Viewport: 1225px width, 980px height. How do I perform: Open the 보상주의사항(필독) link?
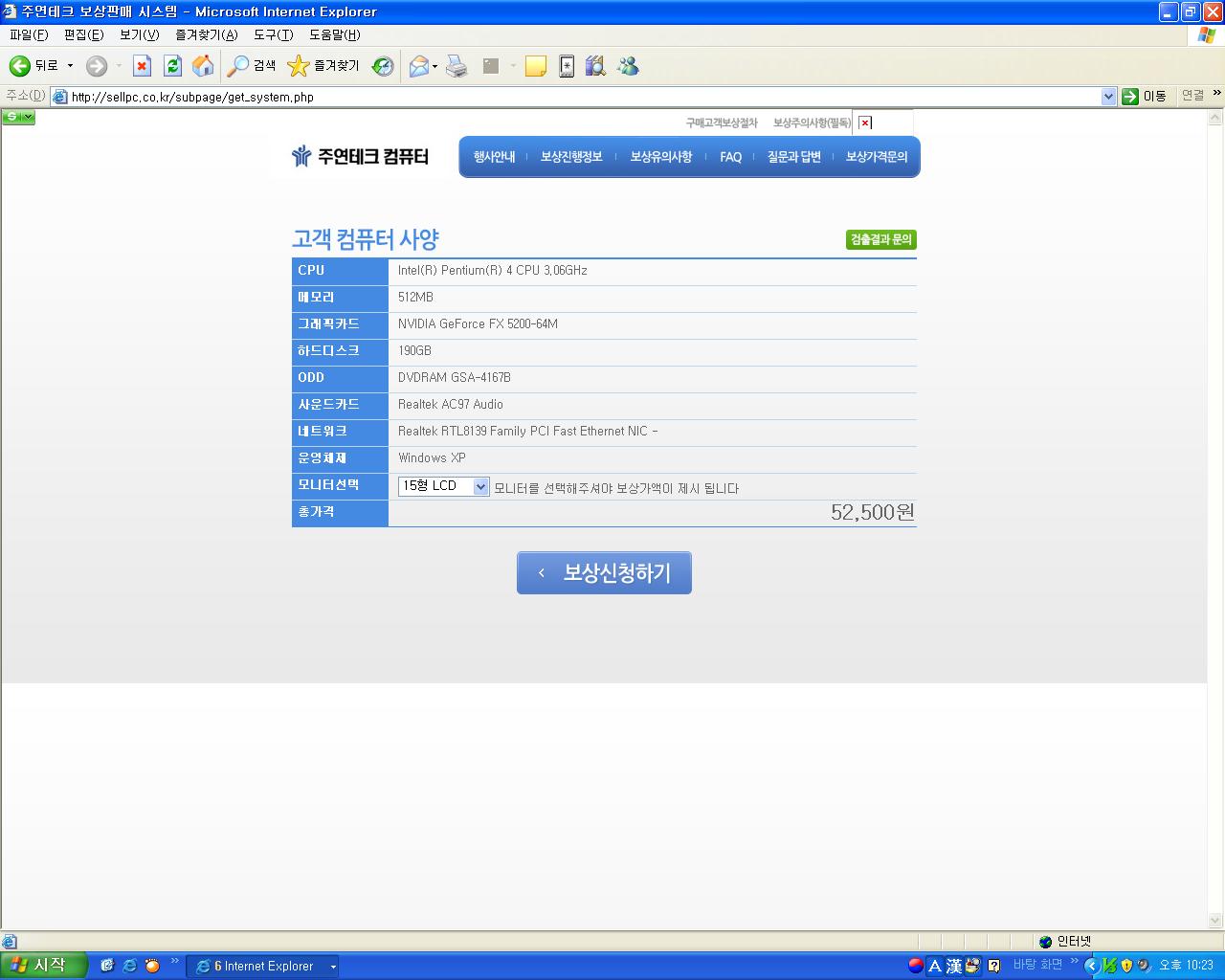(812, 122)
